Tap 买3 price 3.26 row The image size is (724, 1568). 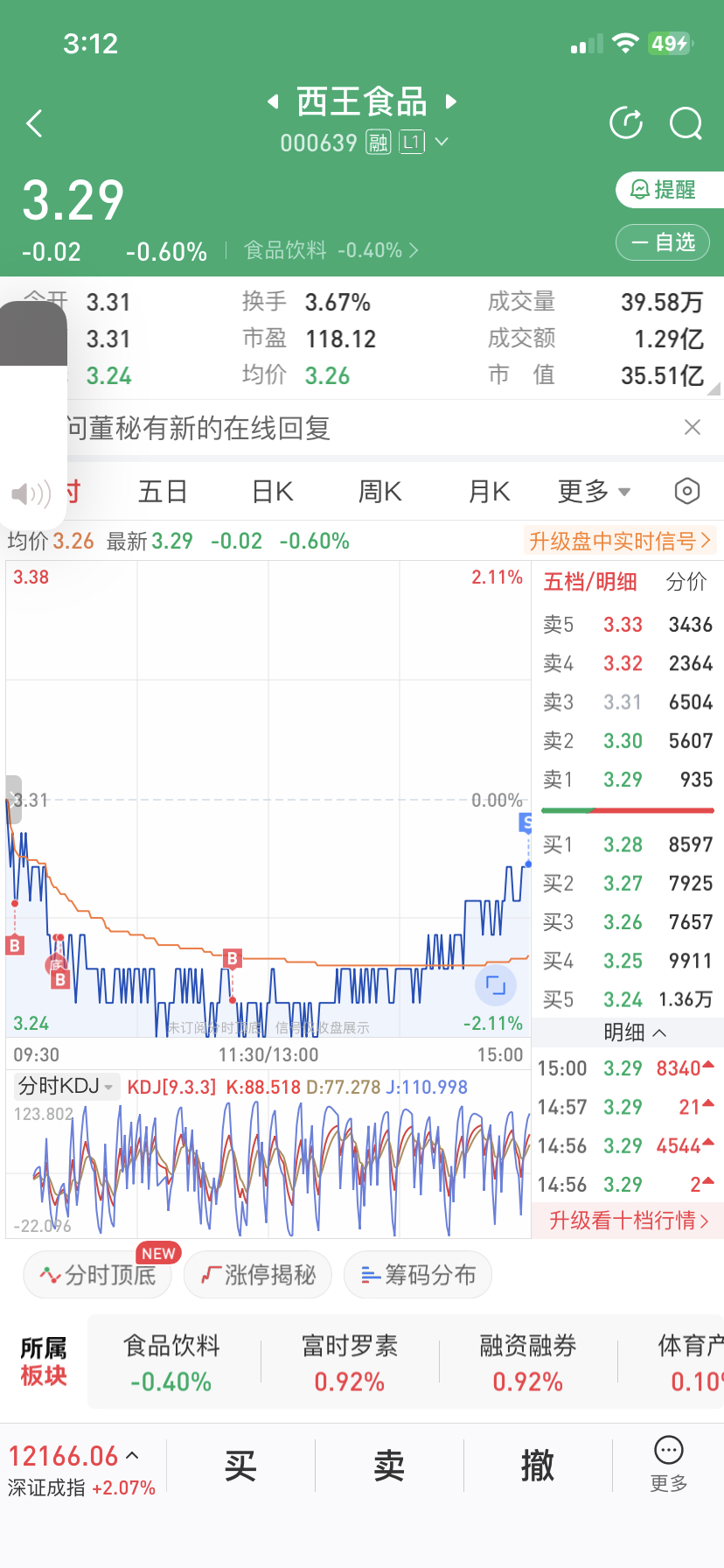[628, 922]
